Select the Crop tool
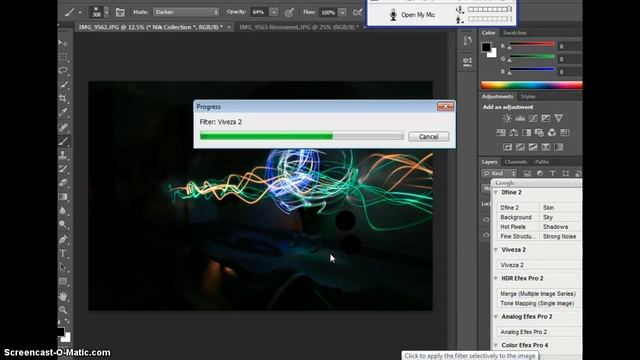 click(x=63, y=98)
